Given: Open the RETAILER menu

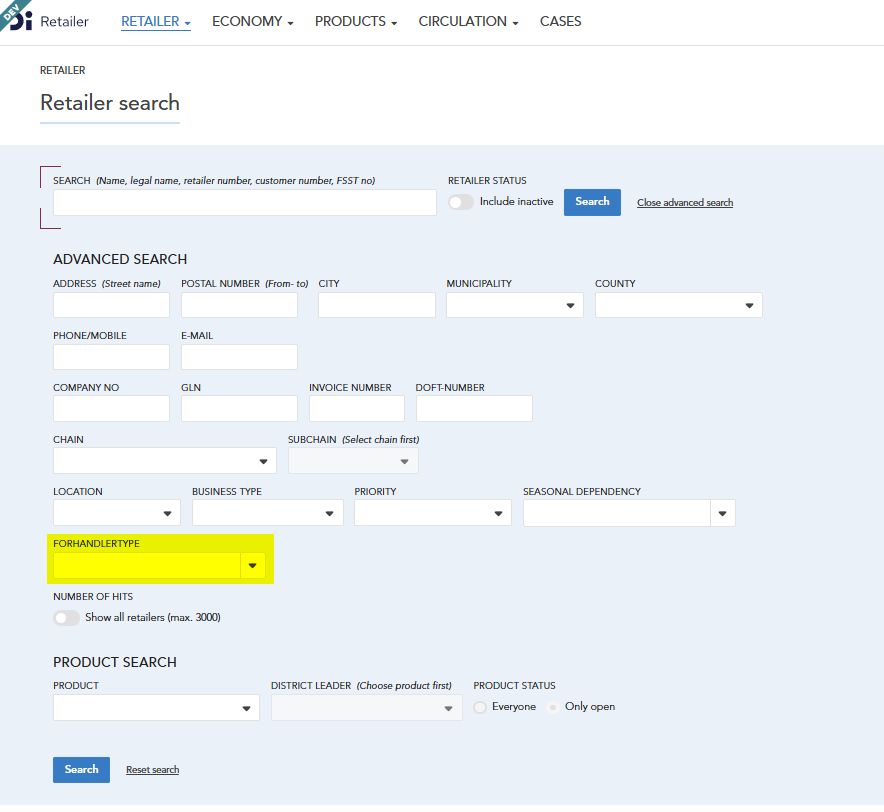Looking at the screenshot, I should pos(156,21).
